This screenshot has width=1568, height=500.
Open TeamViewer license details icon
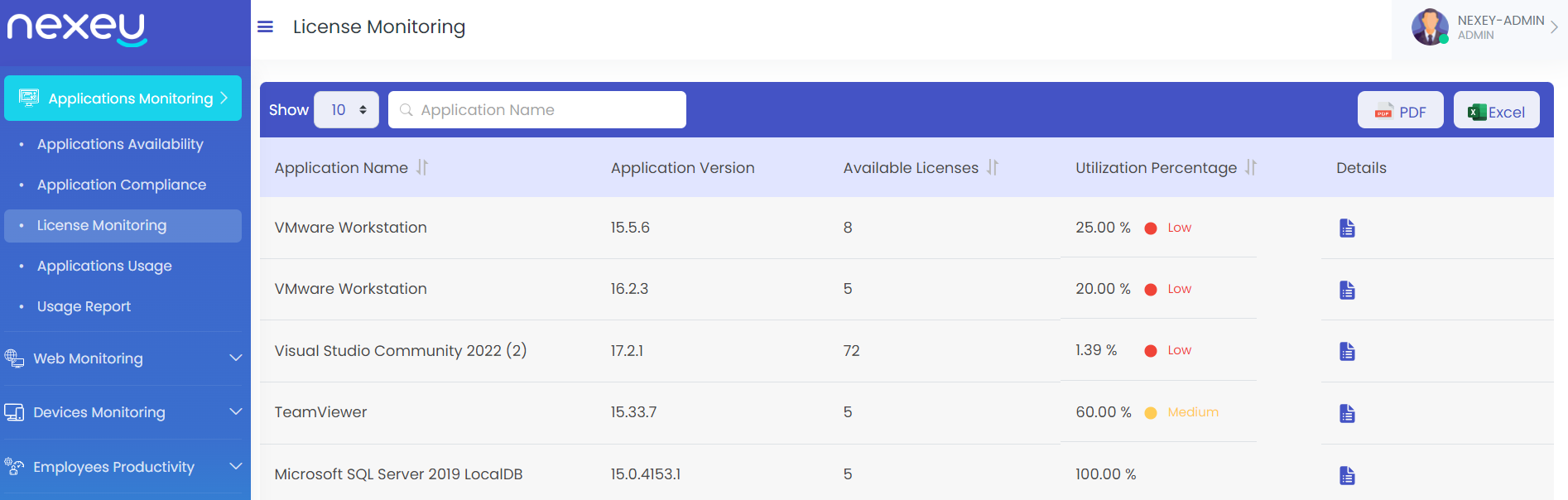[x=1347, y=413]
